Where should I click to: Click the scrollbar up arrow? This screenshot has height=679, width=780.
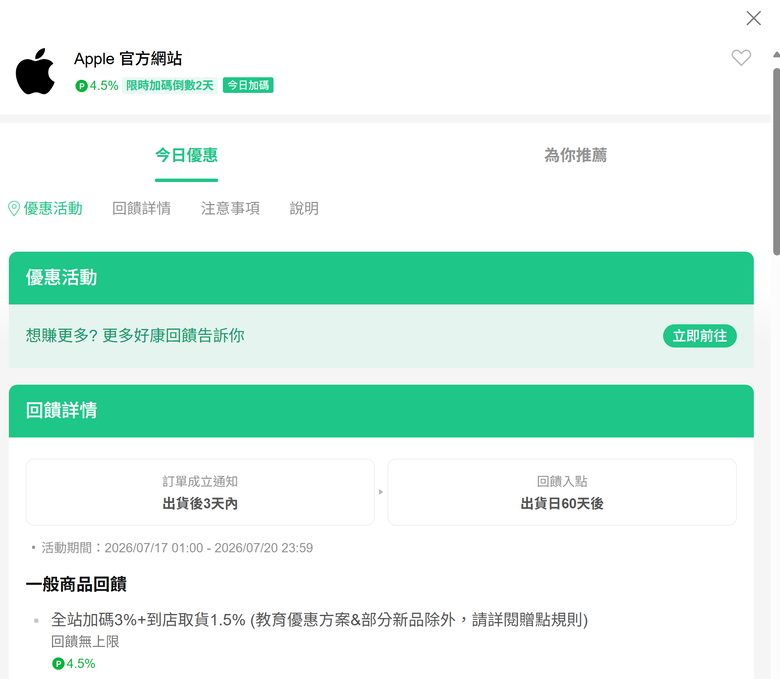(776, 54)
